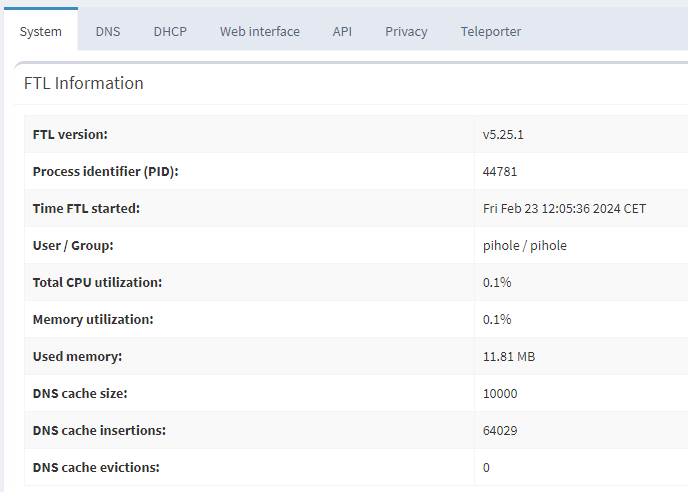Click the used memory value 11.81 MB
Viewport: 688px width, 492px height.
click(x=509, y=356)
